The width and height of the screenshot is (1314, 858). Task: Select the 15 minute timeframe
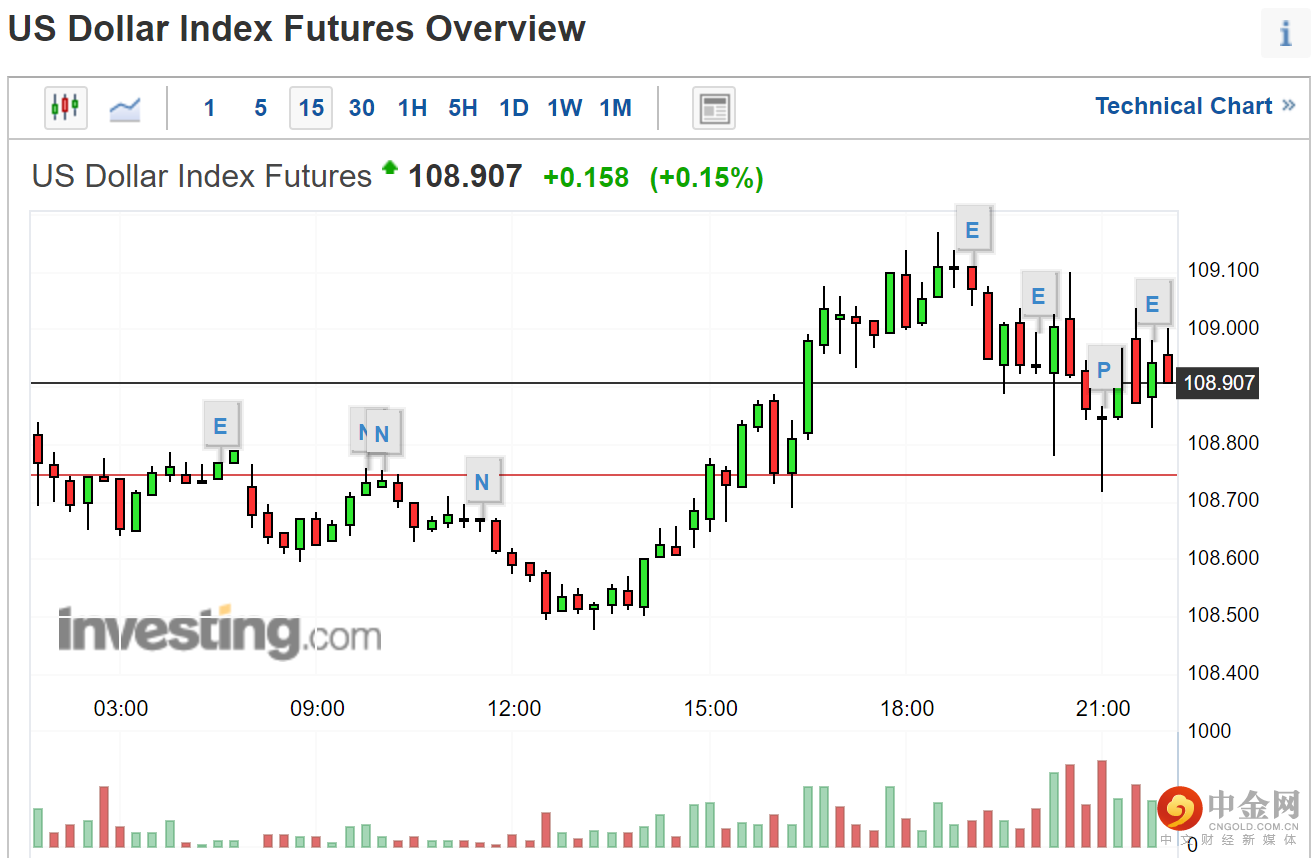point(311,108)
